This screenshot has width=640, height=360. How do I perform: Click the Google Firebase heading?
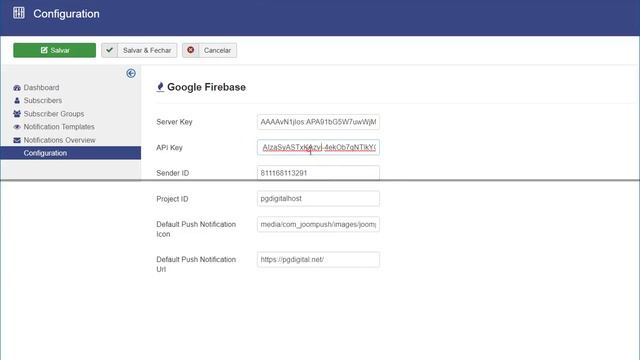coord(207,87)
